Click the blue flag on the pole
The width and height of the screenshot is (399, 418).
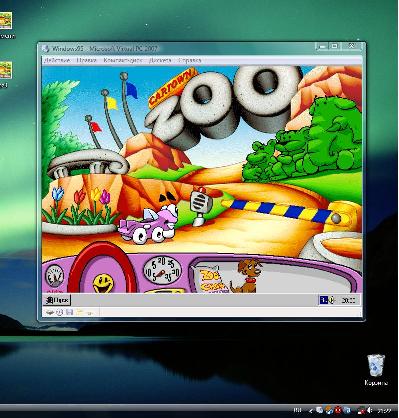click(132, 90)
